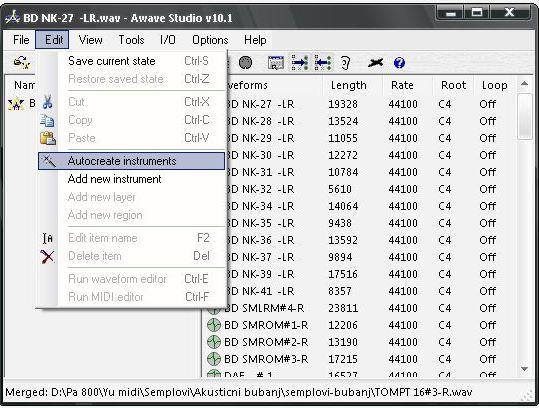Viewport: 539px width, 408px height.
Task: Click length value 23811
Action: 343,308
